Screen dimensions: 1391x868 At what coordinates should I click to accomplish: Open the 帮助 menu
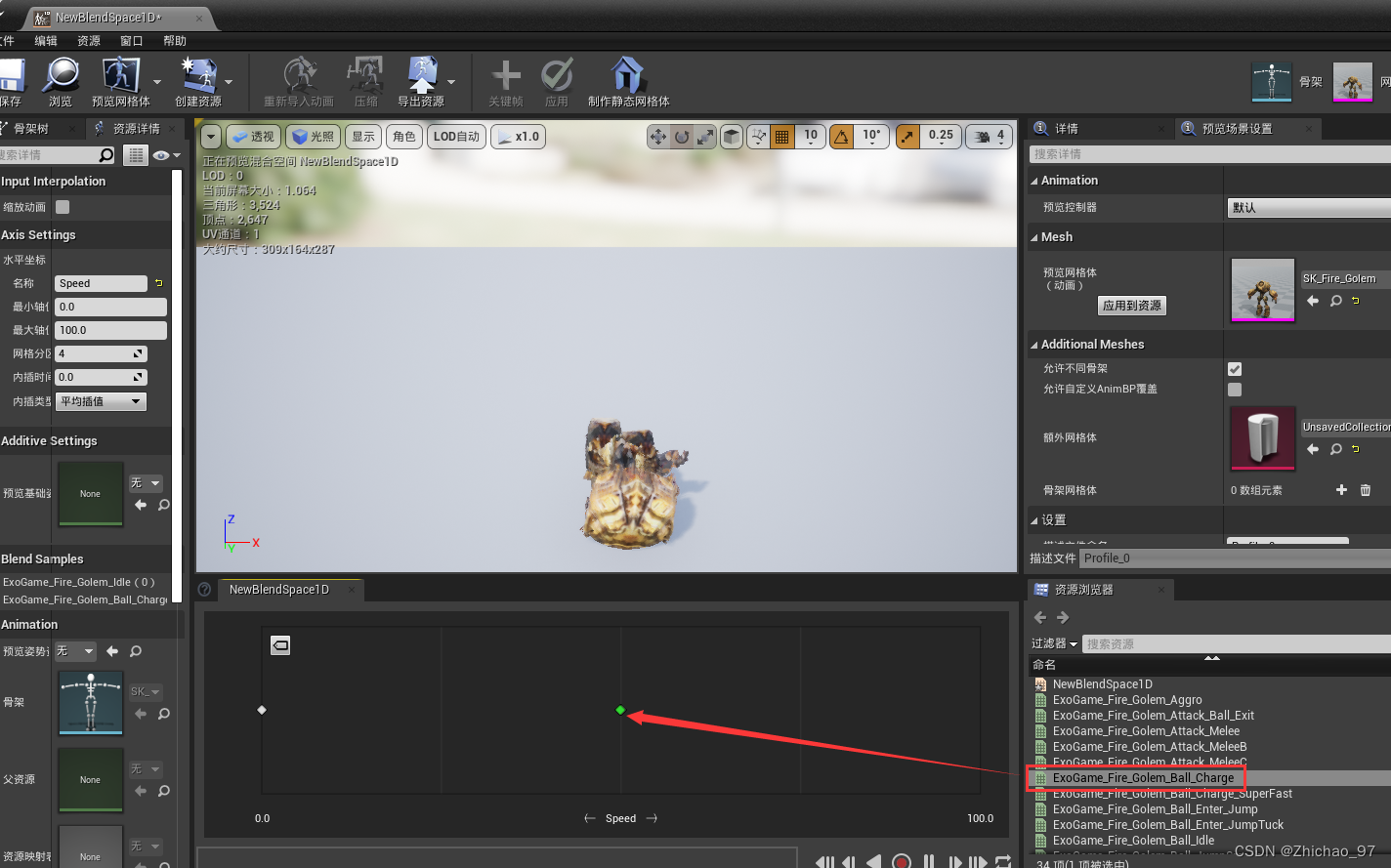pos(176,40)
